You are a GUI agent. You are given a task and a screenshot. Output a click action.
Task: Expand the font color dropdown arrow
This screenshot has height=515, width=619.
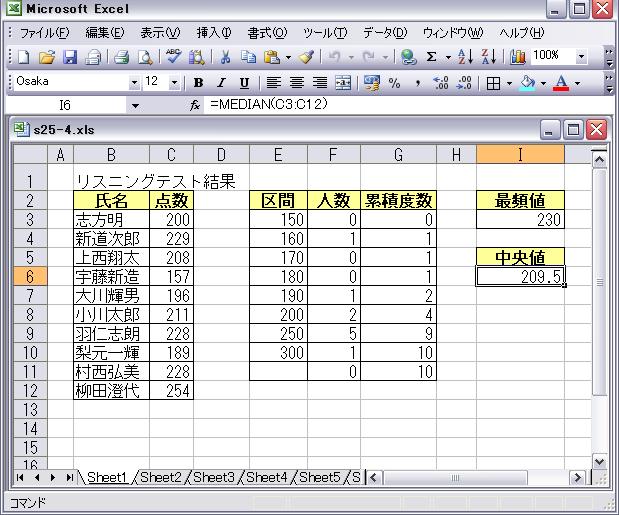click(578, 83)
